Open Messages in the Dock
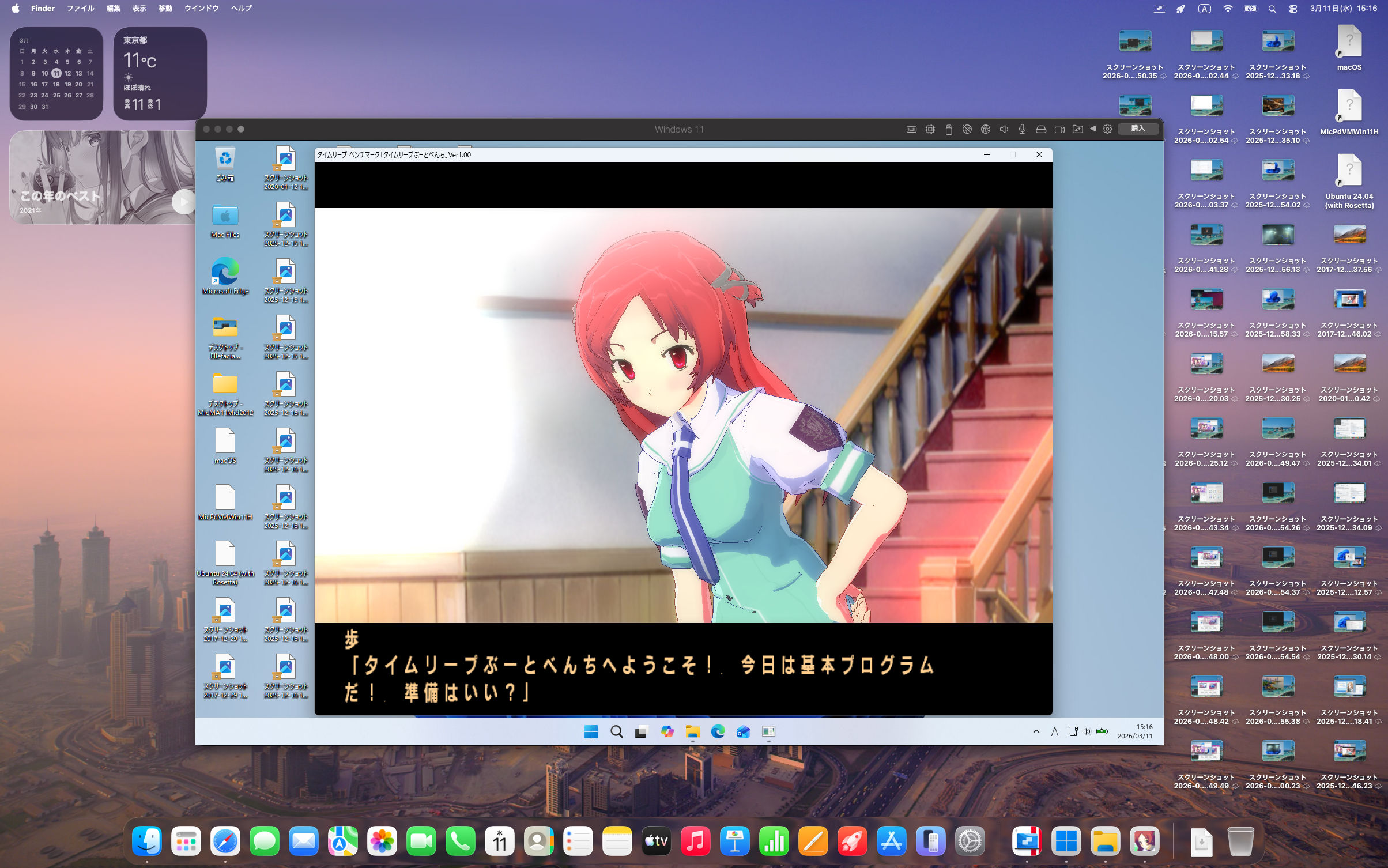 click(x=265, y=841)
